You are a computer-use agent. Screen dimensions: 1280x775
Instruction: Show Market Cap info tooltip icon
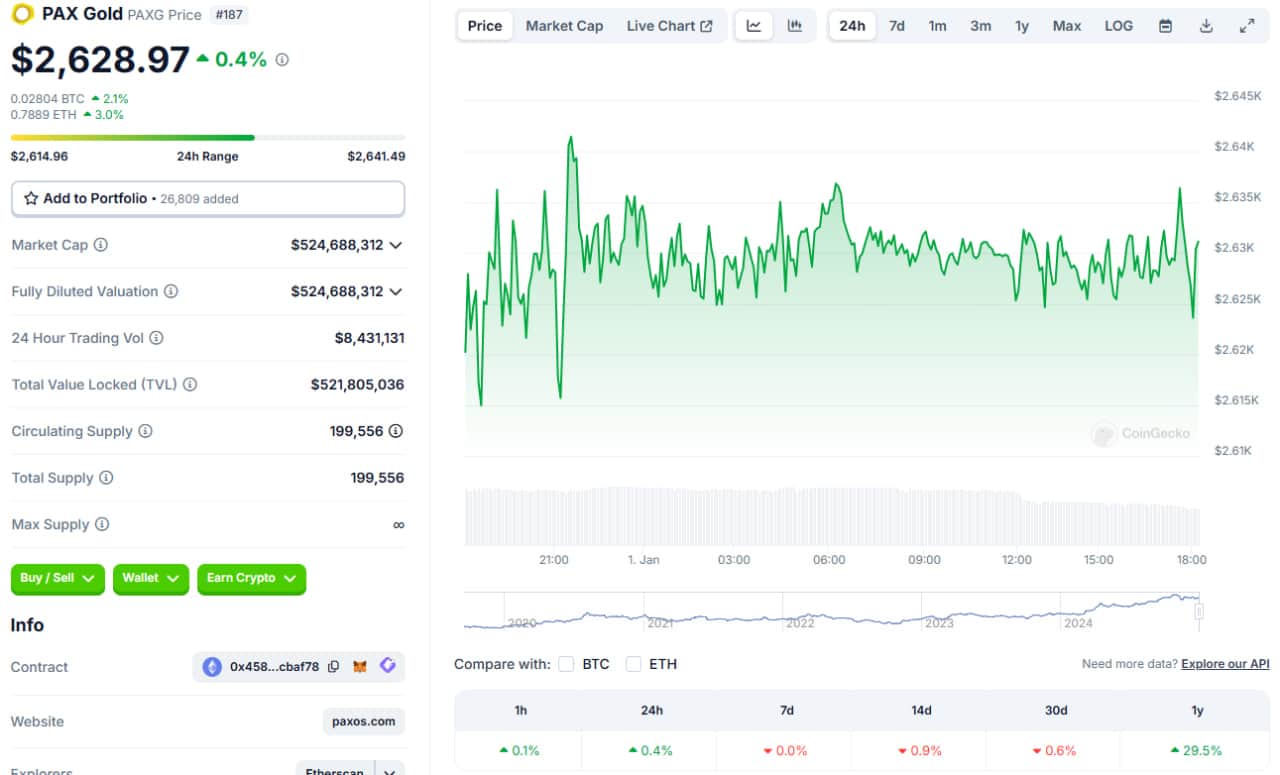[101, 245]
